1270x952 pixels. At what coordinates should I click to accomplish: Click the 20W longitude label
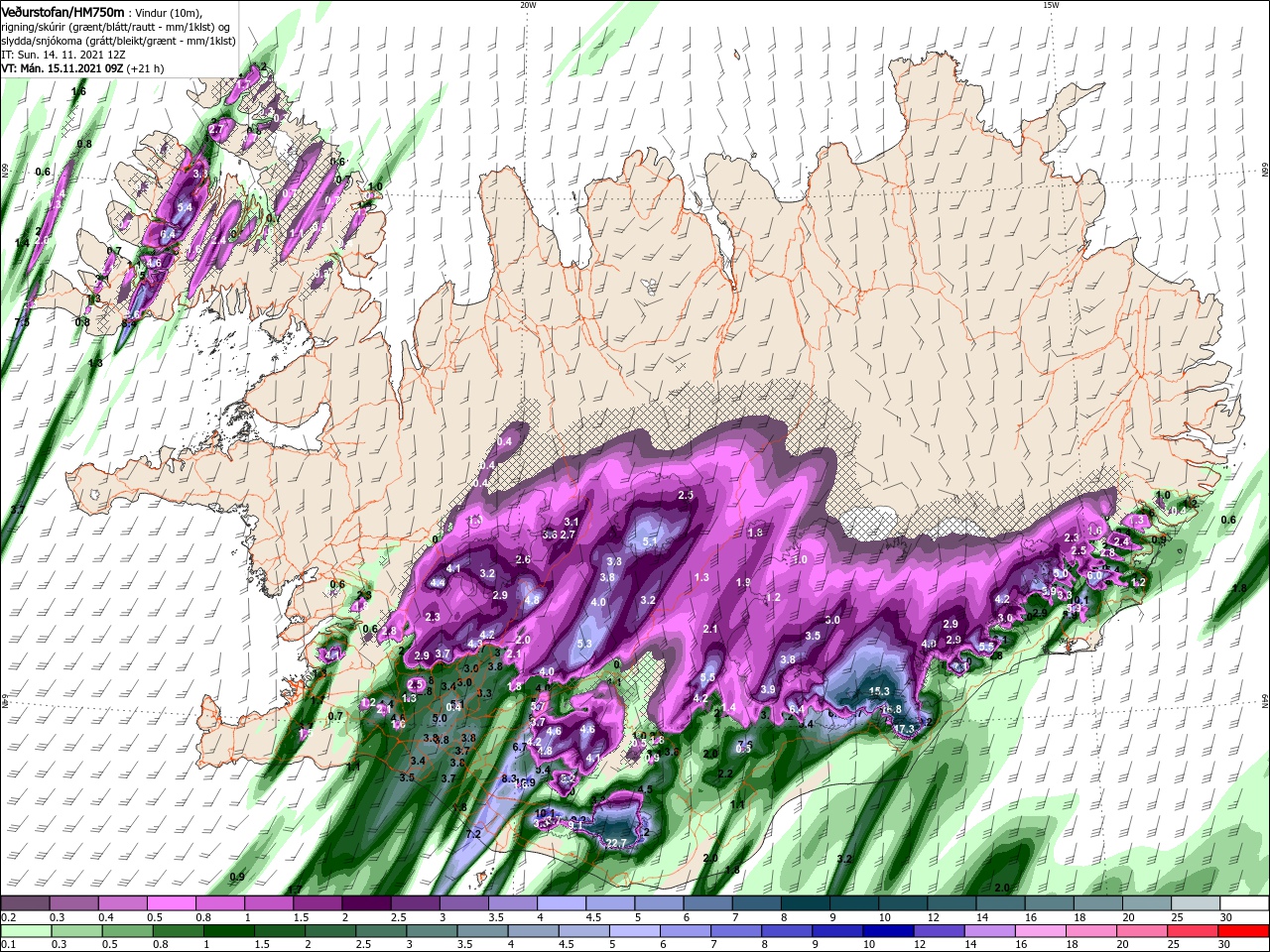(x=528, y=5)
